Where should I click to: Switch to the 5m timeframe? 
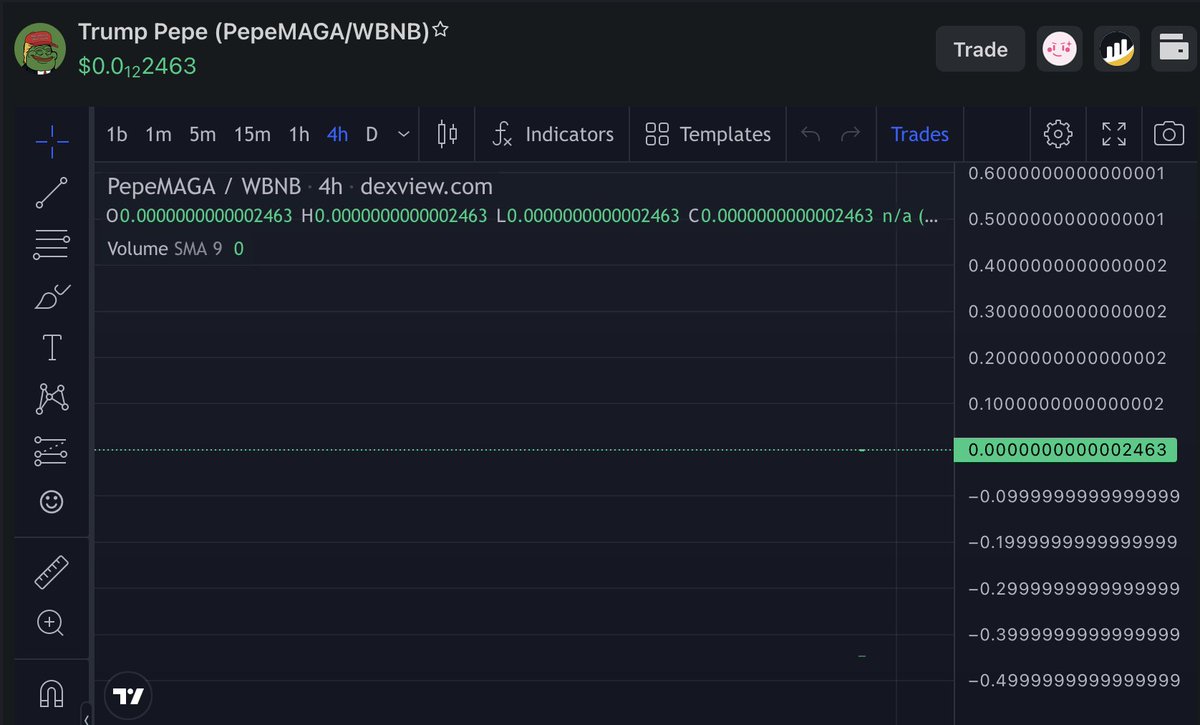202,134
